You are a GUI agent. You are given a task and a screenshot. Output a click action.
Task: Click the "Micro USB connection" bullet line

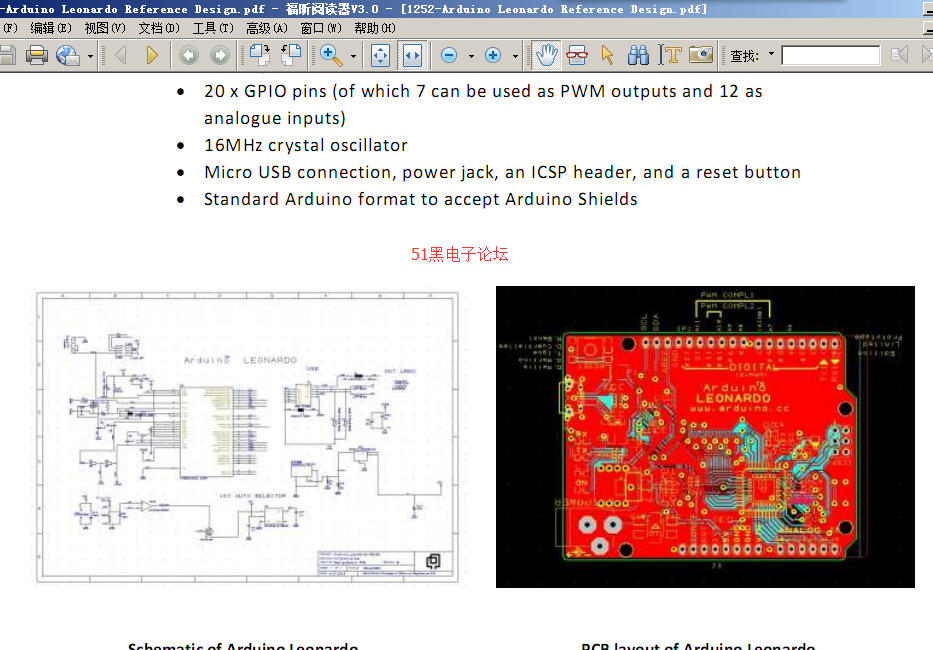pos(502,173)
